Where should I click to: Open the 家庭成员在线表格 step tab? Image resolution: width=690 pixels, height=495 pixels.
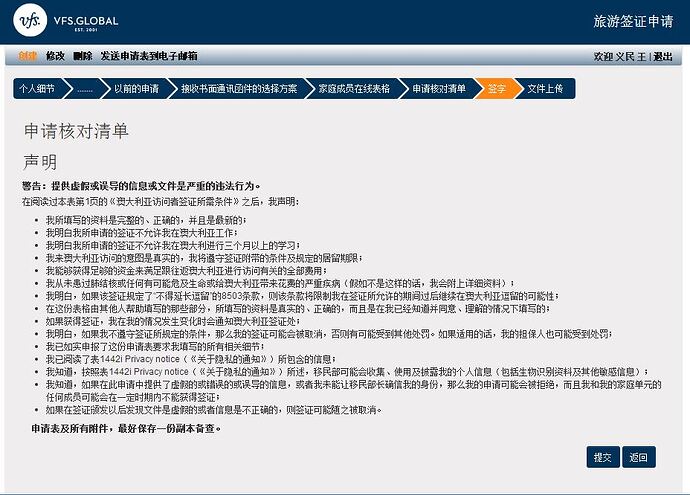[x=354, y=89]
